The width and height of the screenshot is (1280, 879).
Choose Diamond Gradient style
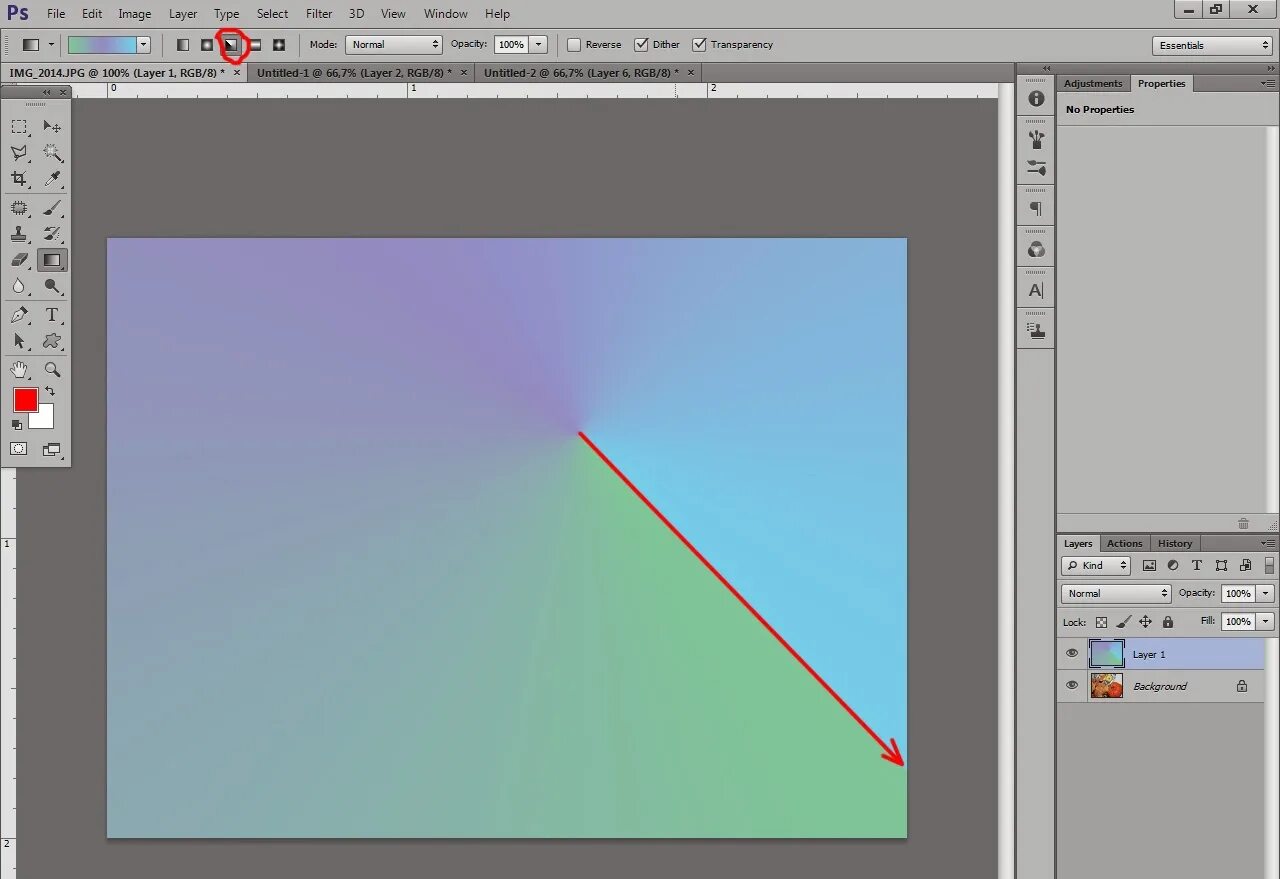[x=279, y=45]
